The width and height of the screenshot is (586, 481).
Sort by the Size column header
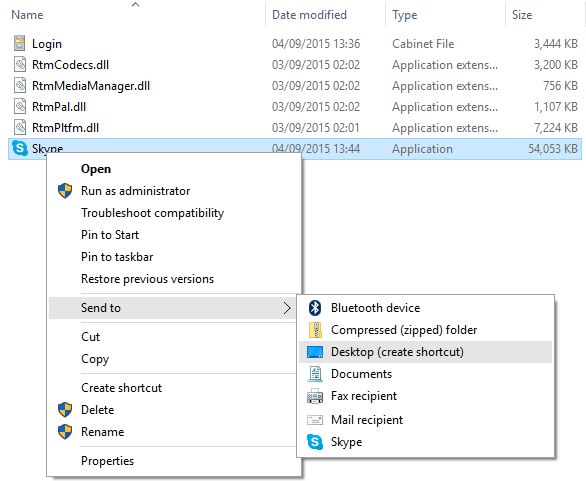pyautogui.click(x=522, y=15)
